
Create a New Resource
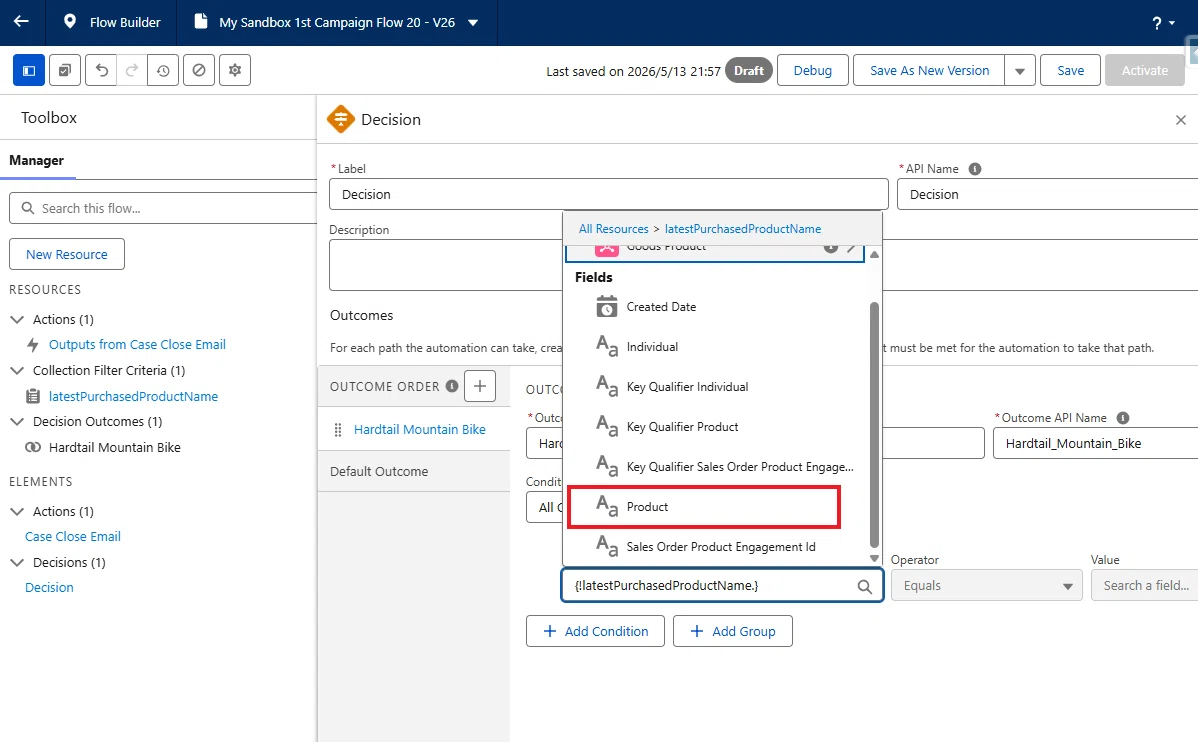tap(66, 254)
